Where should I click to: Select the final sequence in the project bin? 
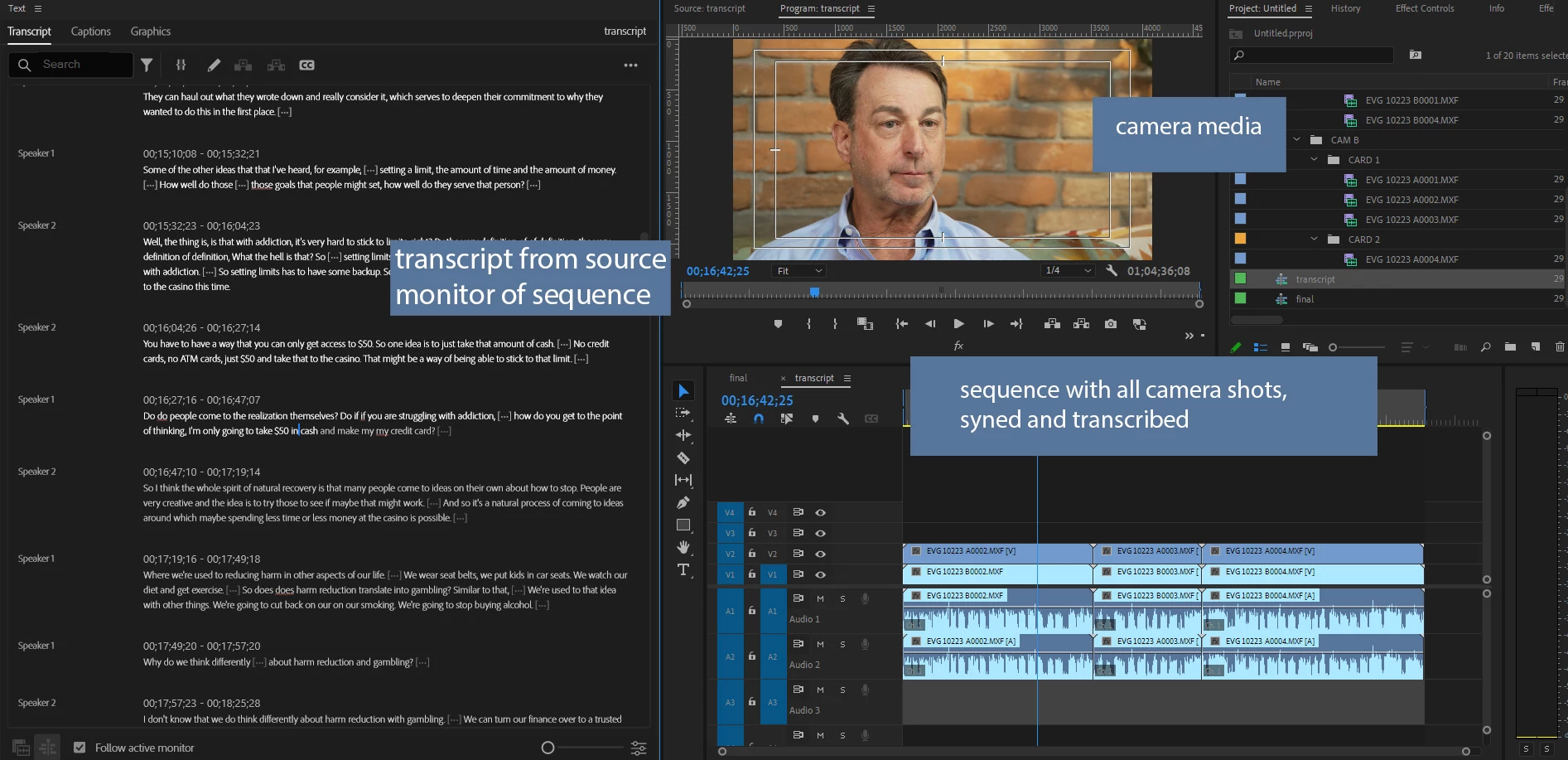(x=1305, y=299)
